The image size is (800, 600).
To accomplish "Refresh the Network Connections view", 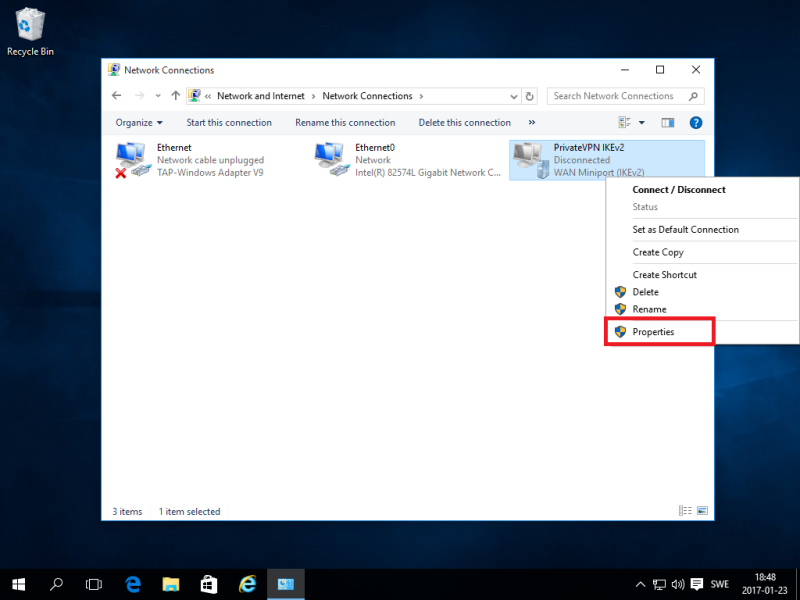I will (x=530, y=97).
